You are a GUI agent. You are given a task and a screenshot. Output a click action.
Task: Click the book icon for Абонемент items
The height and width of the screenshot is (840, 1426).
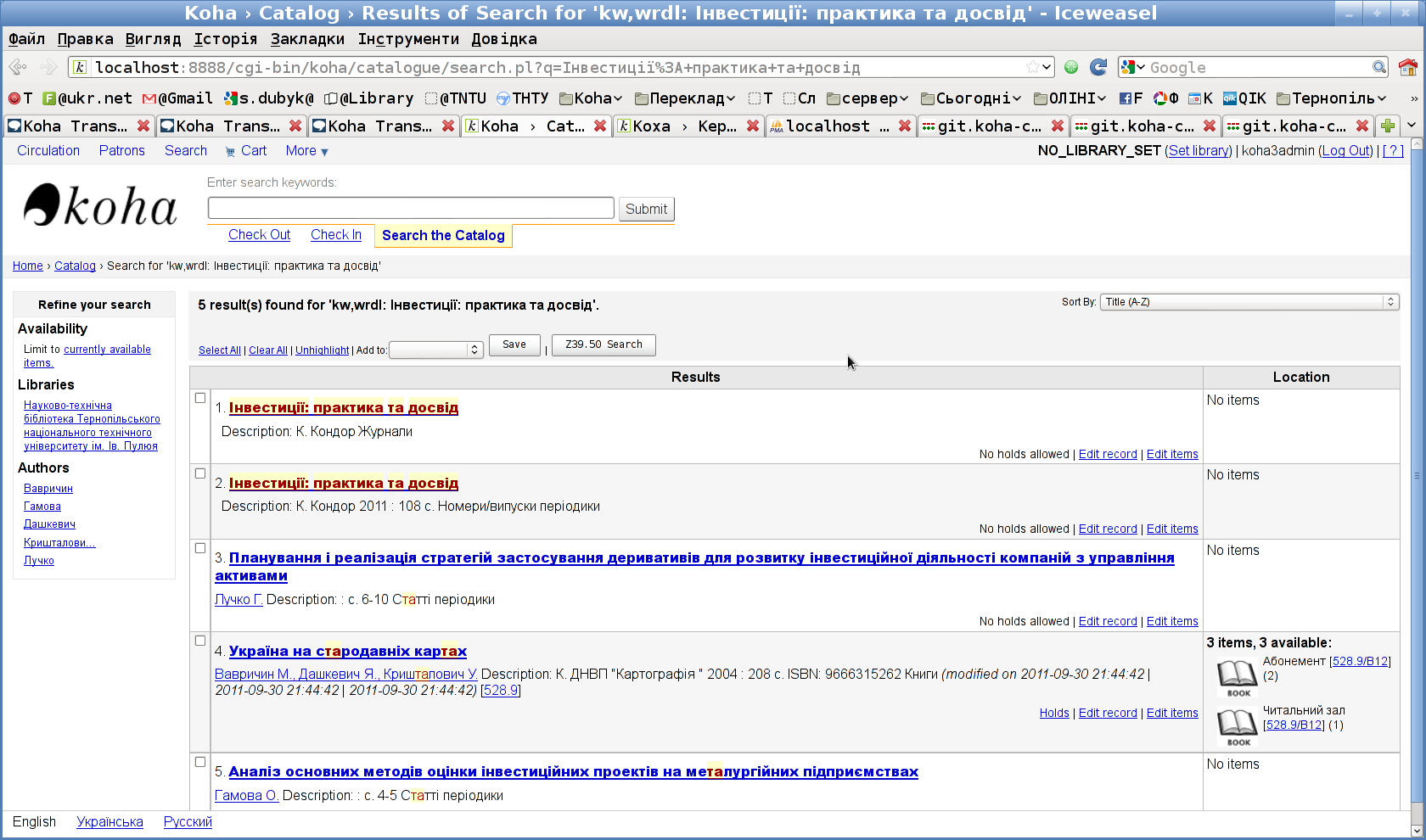click(1237, 677)
